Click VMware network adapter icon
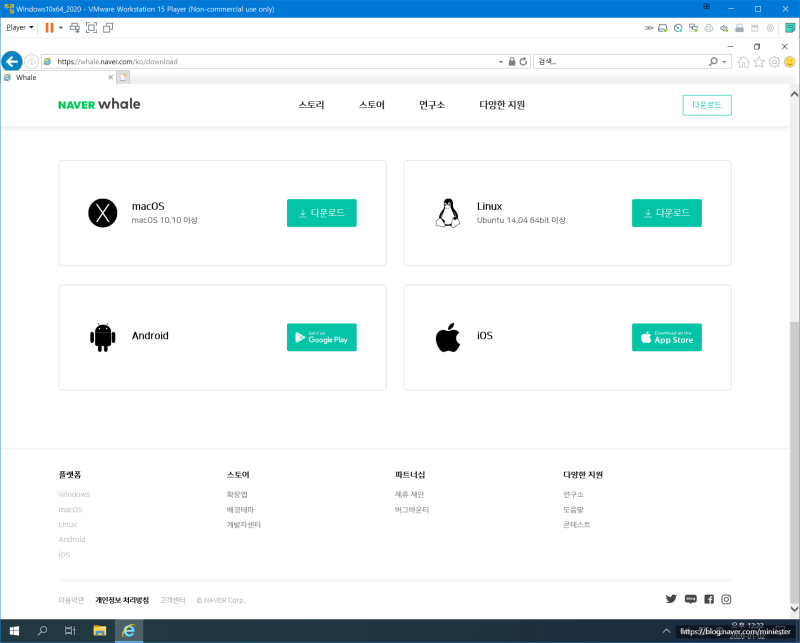The height and width of the screenshot is (643, 800). pyautogui.click(x=693, y=28)
